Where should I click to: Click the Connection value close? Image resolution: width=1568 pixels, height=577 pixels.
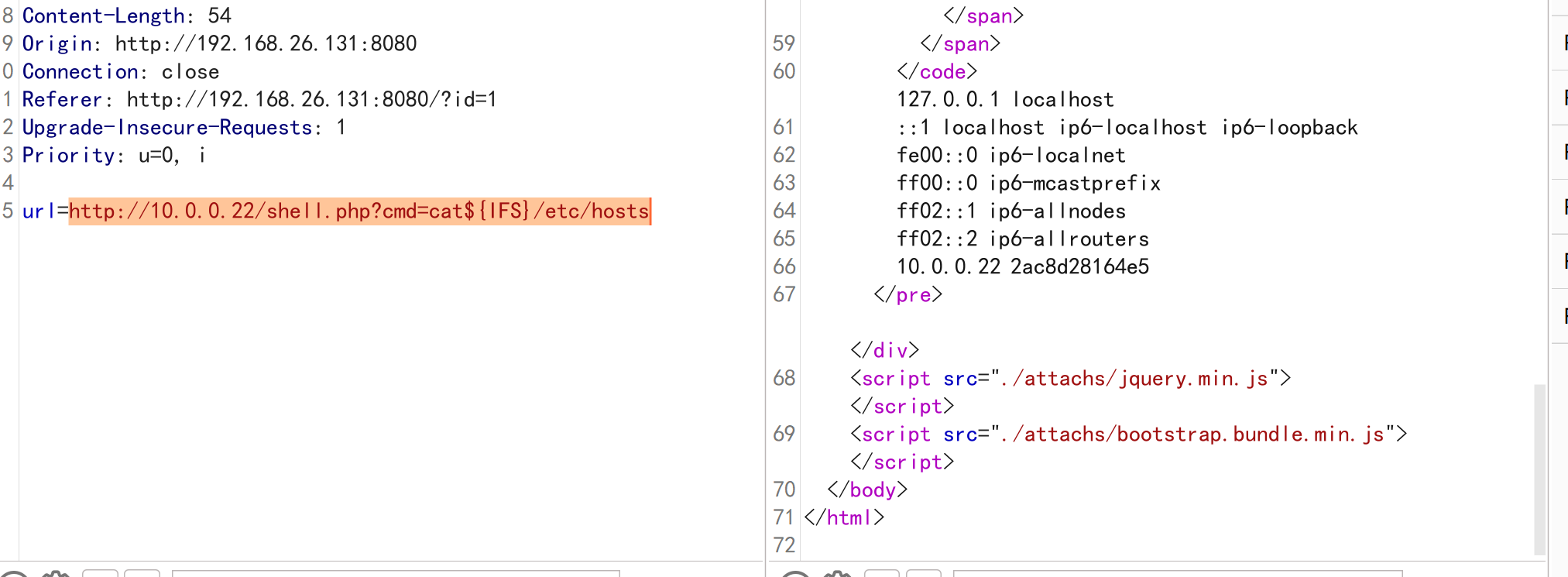pyautogui.click(x=190, y=71)
